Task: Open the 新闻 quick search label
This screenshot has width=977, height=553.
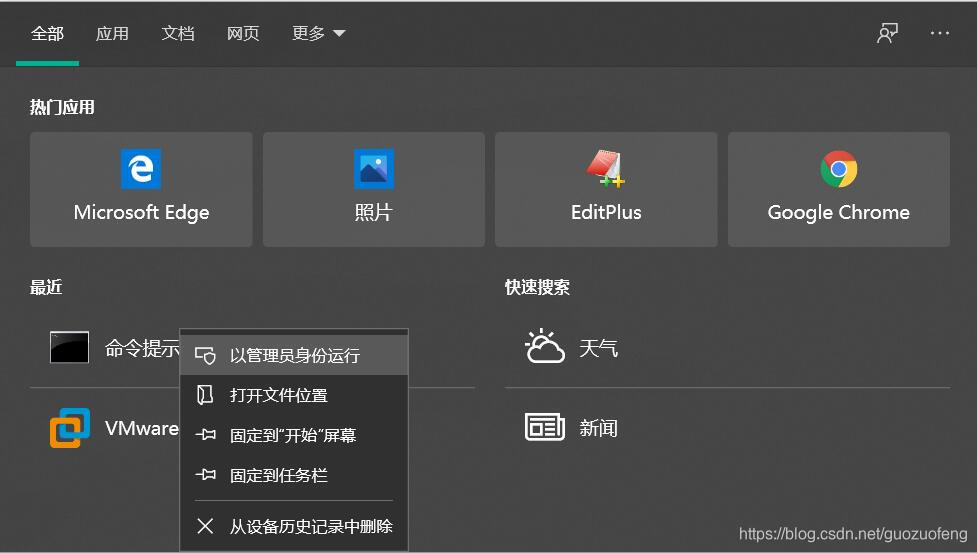Action: [x=598, y=428]
